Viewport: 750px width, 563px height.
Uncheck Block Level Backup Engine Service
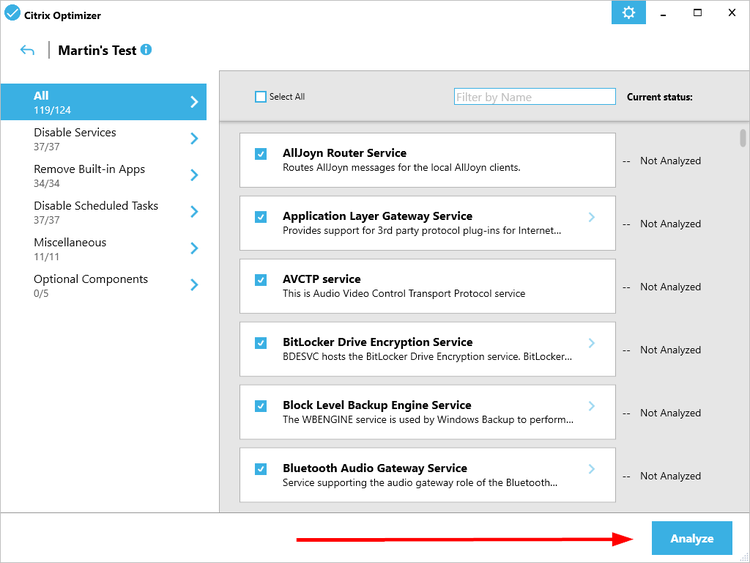(x=261, y=406)
